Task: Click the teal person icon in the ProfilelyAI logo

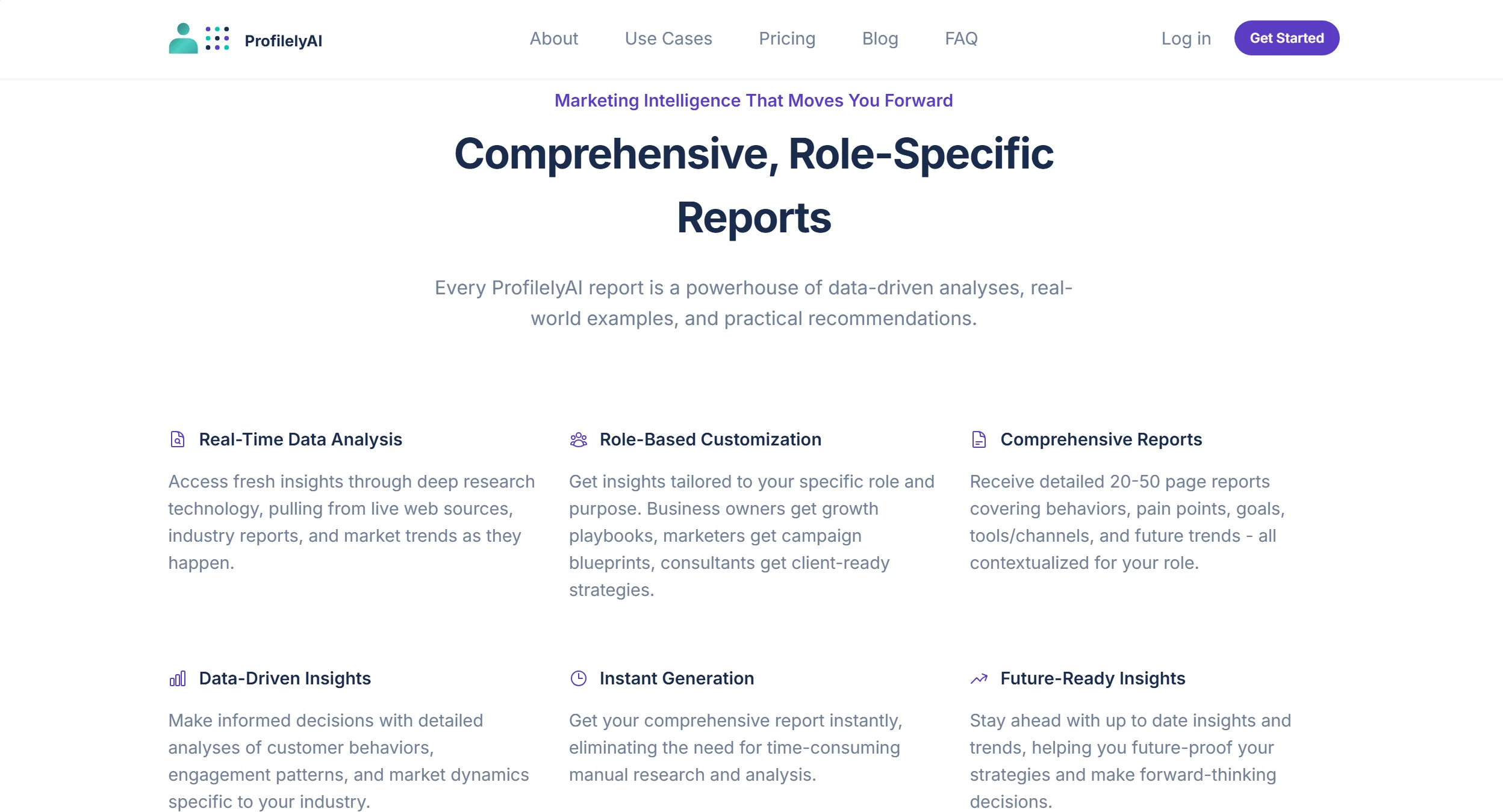Action: (182, 38)
